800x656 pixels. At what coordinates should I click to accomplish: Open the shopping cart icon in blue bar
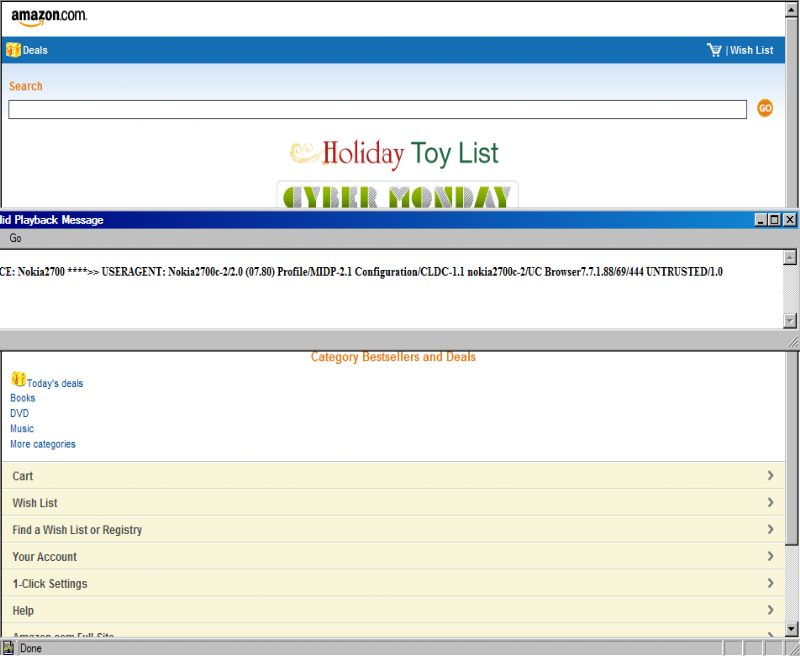(x=714, y=50)
